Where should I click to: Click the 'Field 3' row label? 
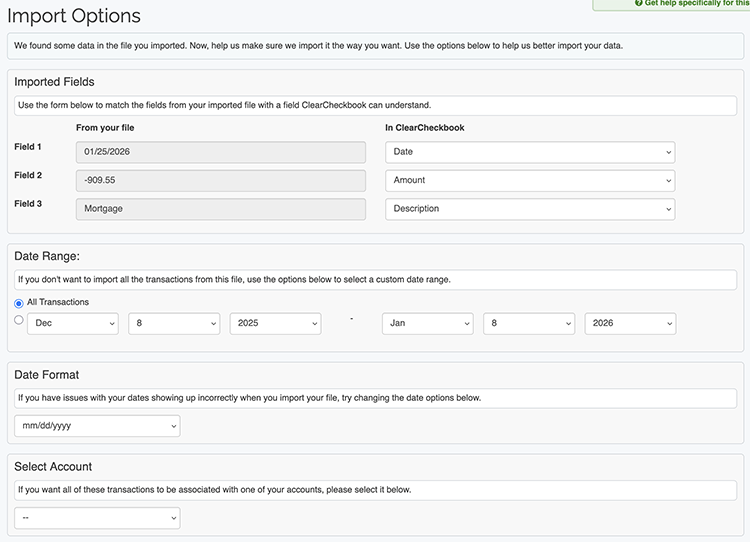click(28, 204)
